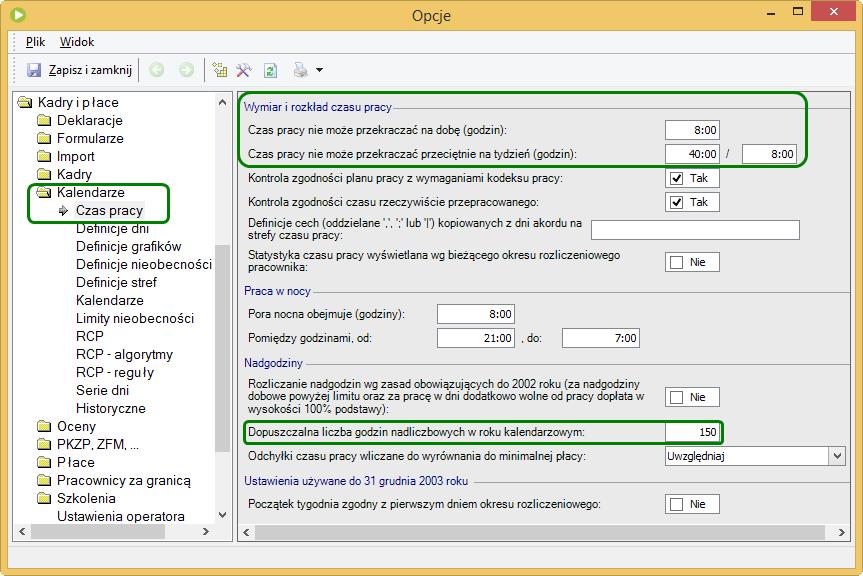Viewport: 863px width, 576px height.
Task: Click the Kadry folder icon
Action: [x=44, y=174]
